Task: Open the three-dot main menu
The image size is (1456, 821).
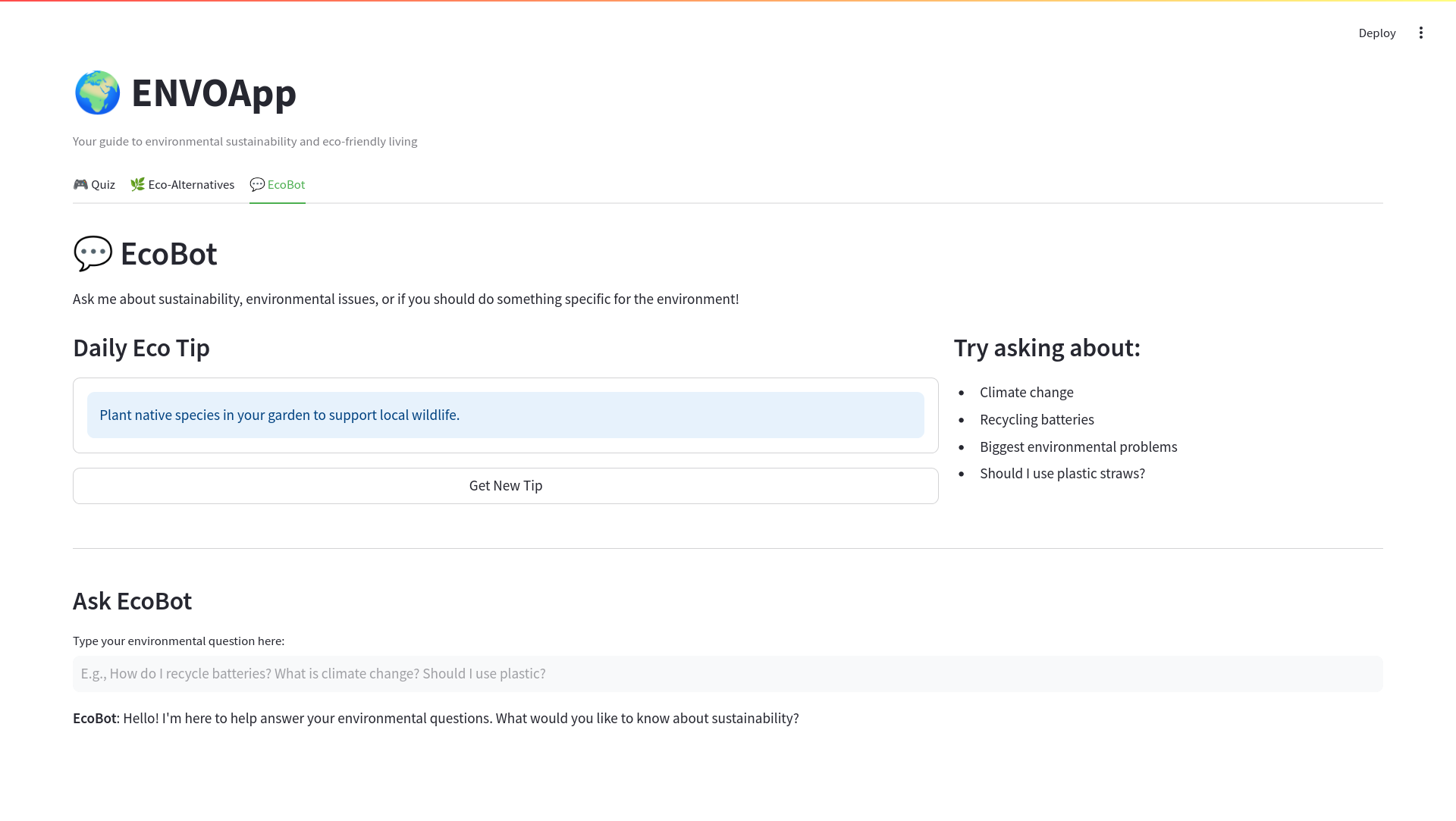Action: [1420, 33]
